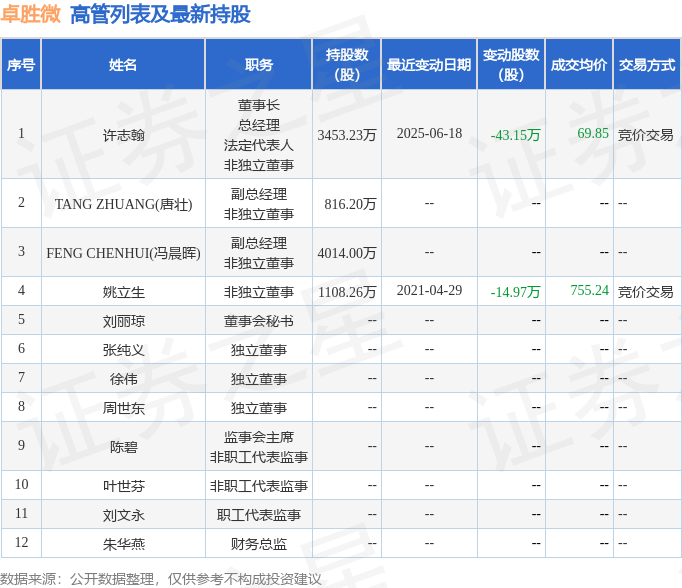Select the name 陈碧
The height and width of the screenshot is (588, 682).
(x=124, y=447)
